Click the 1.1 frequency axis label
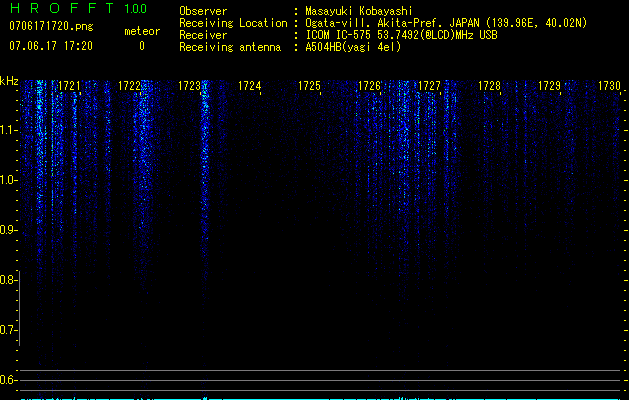This screenshot has width=629, height=400. point(8,130)
